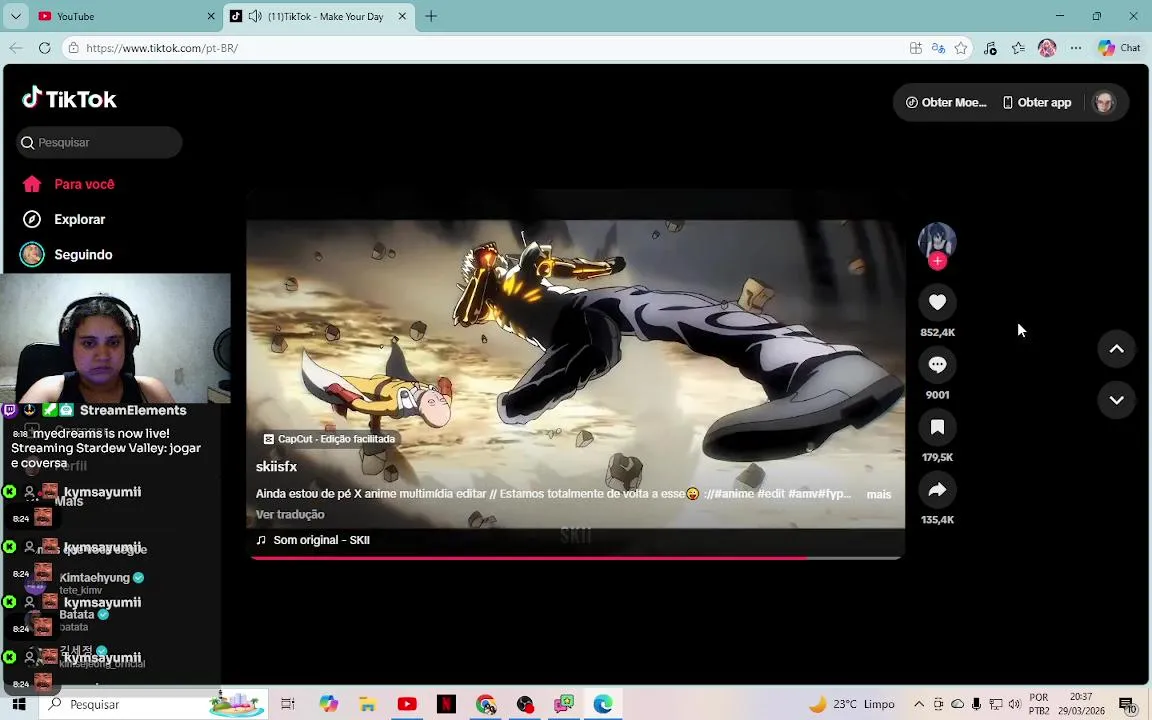Open comments showing 9001
Screen dimensions: 1152x720
pyautogui.click(x=937, y=364)
